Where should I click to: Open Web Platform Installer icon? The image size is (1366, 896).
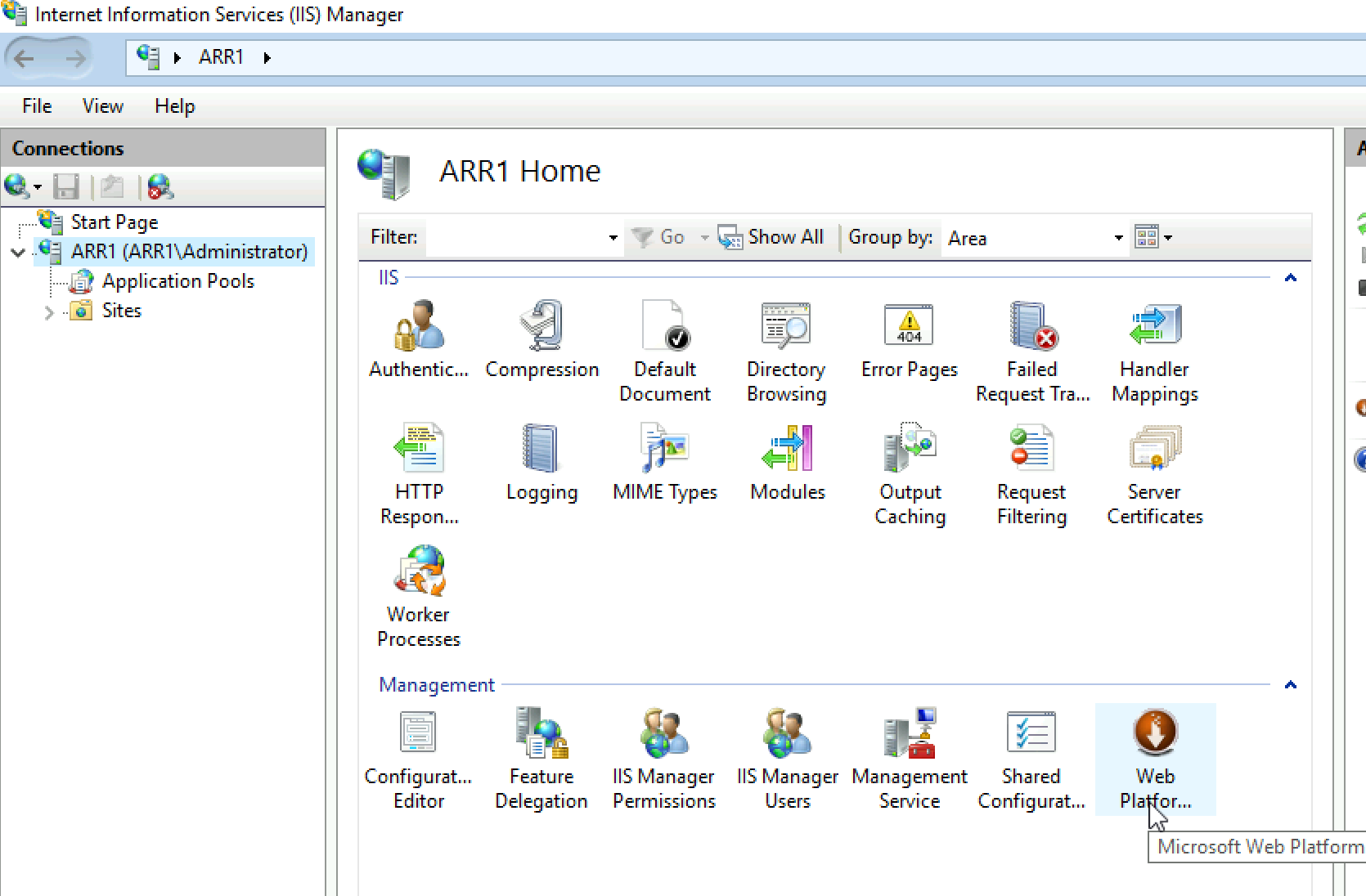pos(1155,759)
